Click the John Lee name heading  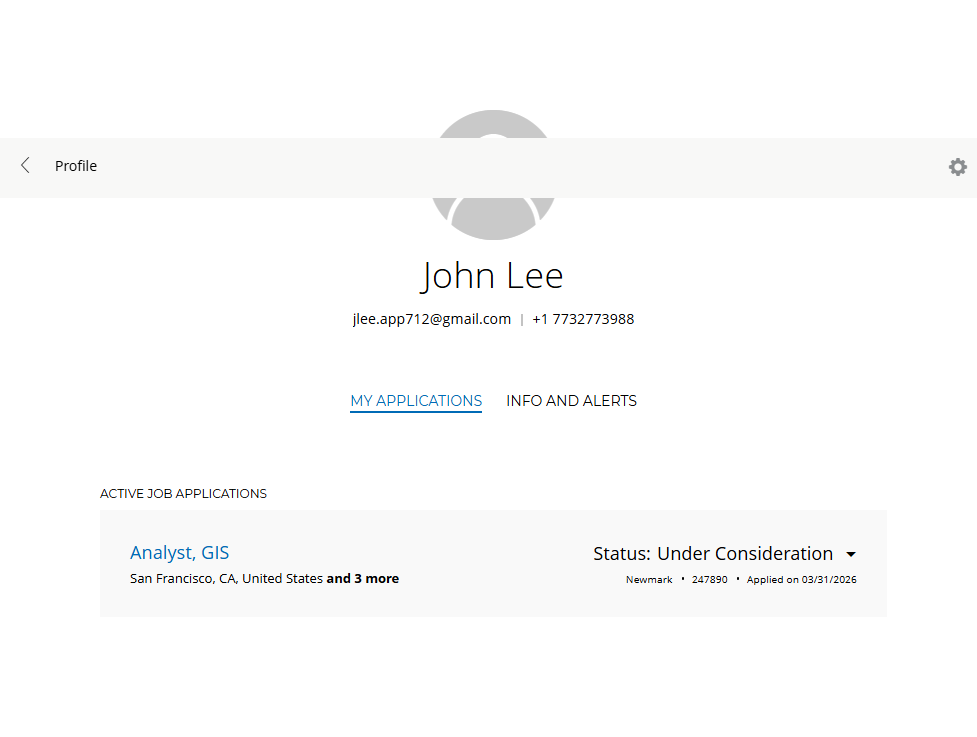coord(492,275)
